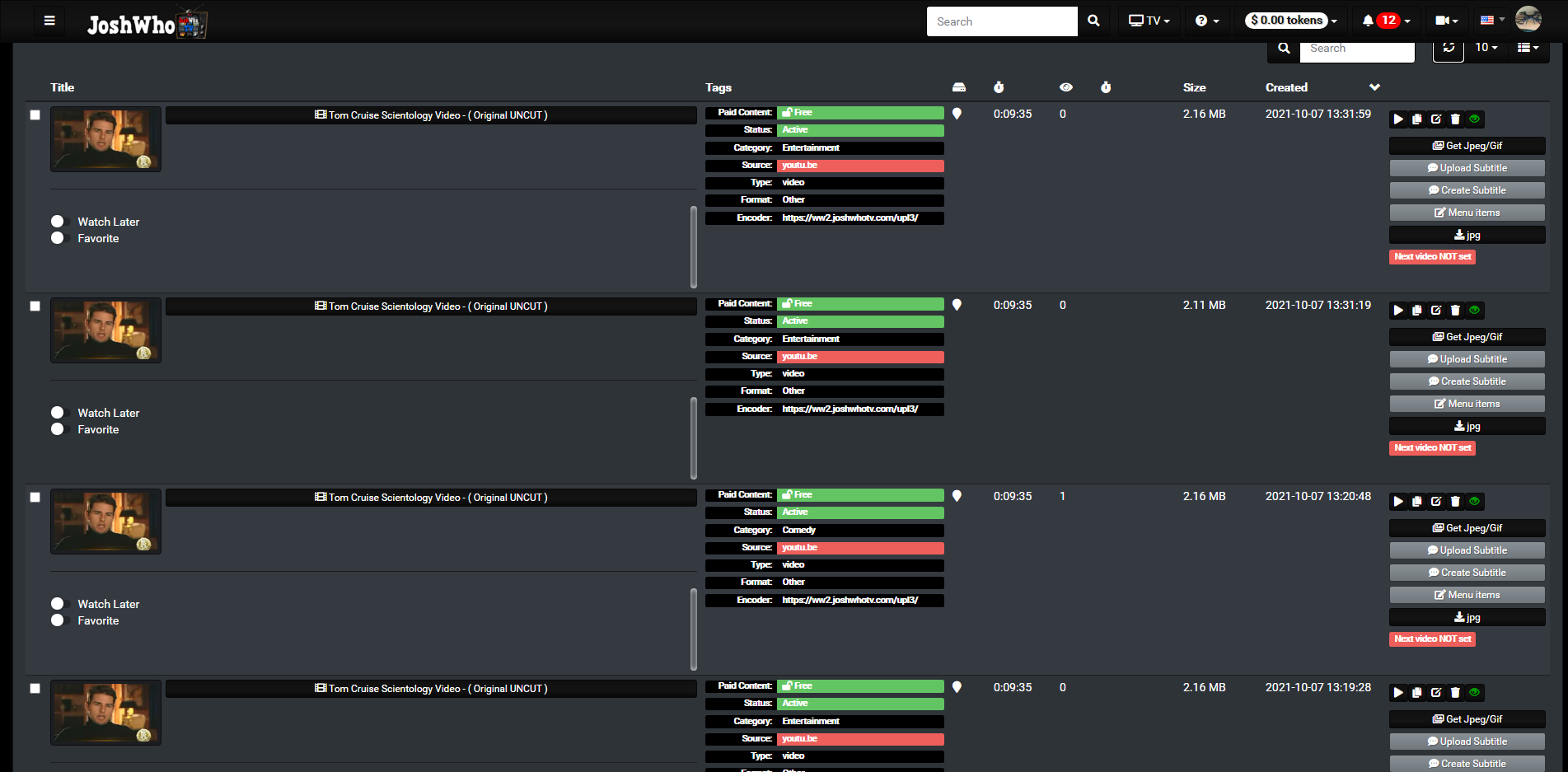Check the box for the 13:31:59 video row
Screen dimensions: 1568x772
click(35, 115)
